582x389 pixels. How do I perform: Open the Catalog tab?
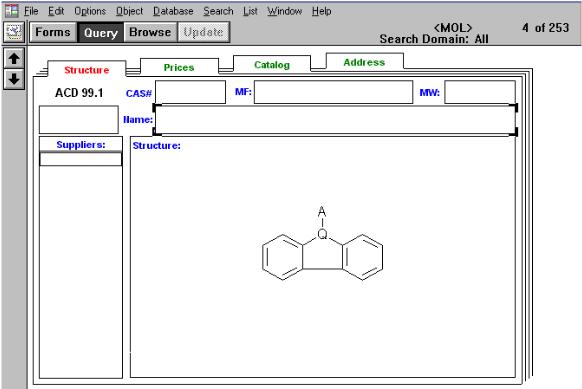point(272,65)
